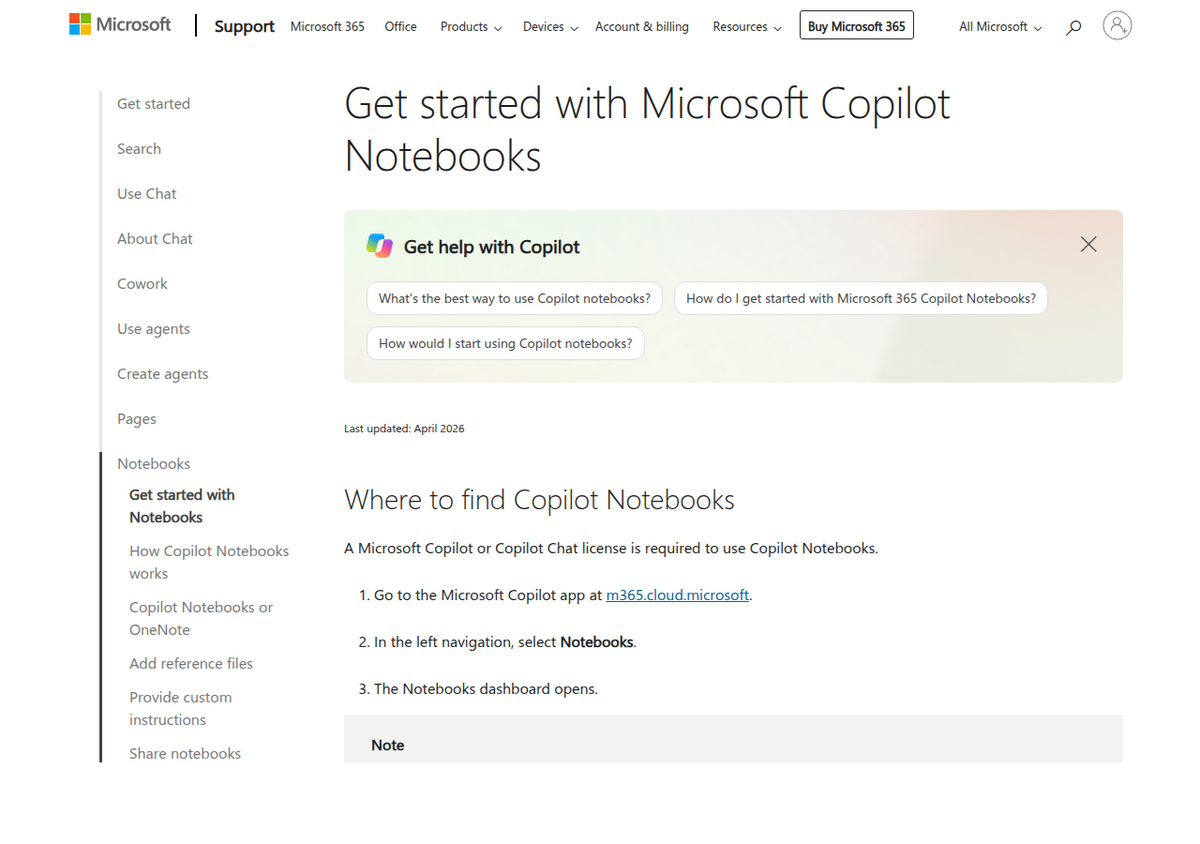Expand the Products dropdown menu

coord(471,27)
